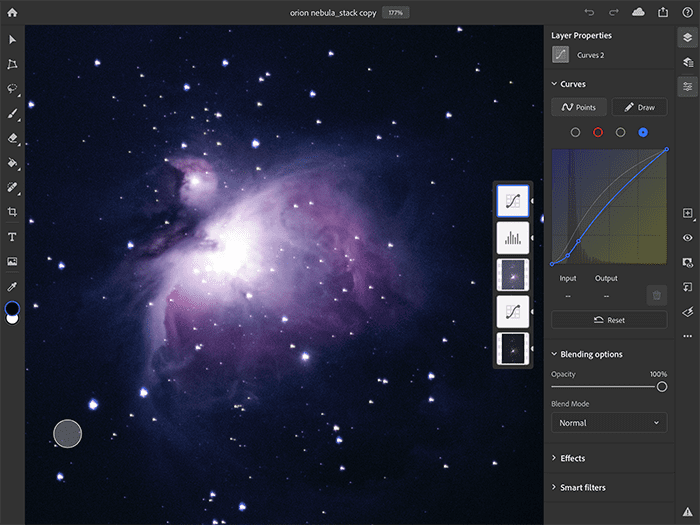Select the Lasso tool
This screenshot has width=700, height=525.
click(x=12, y=89)
